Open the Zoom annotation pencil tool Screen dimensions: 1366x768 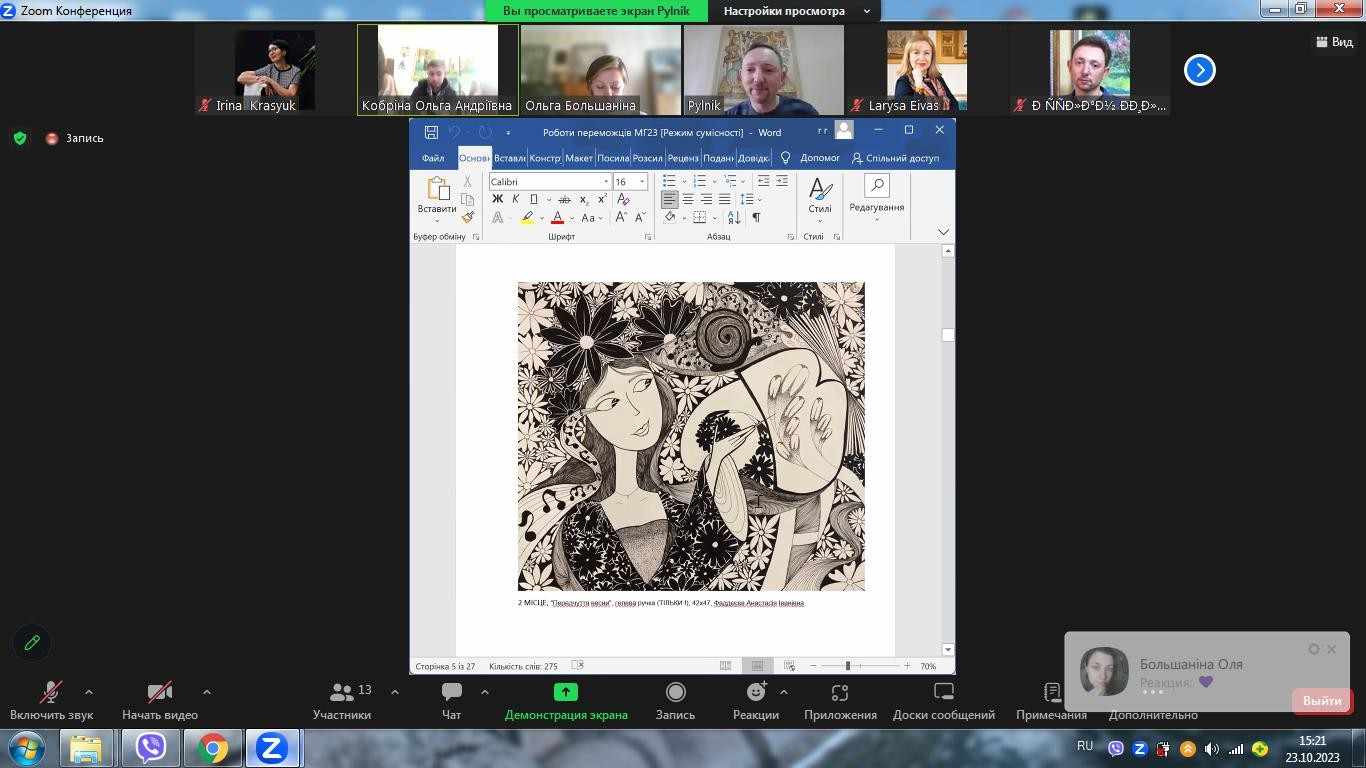click(32, 643)
